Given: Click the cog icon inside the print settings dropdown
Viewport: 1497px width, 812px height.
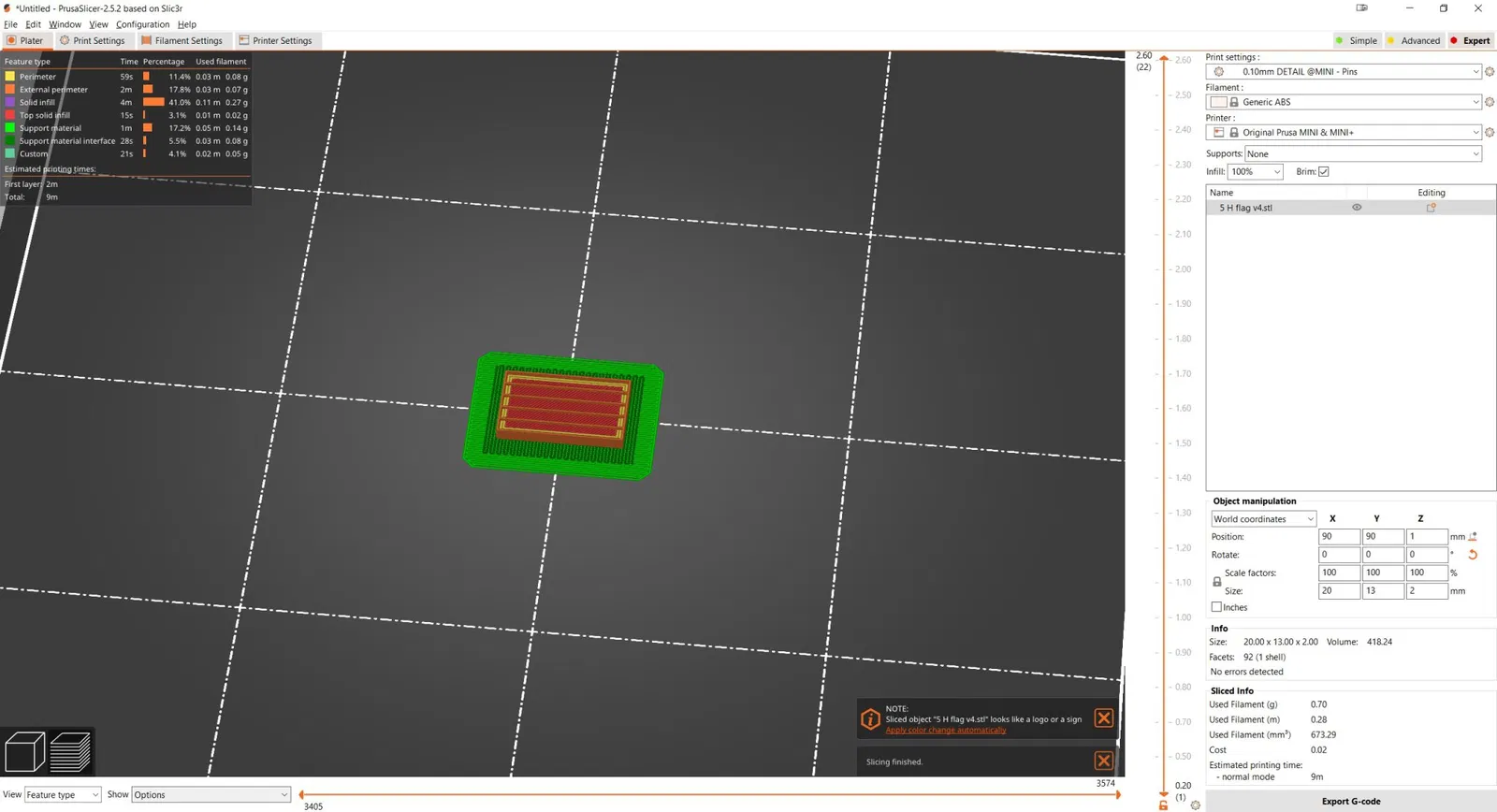Looking at the screenshot, I should 1218,72.
